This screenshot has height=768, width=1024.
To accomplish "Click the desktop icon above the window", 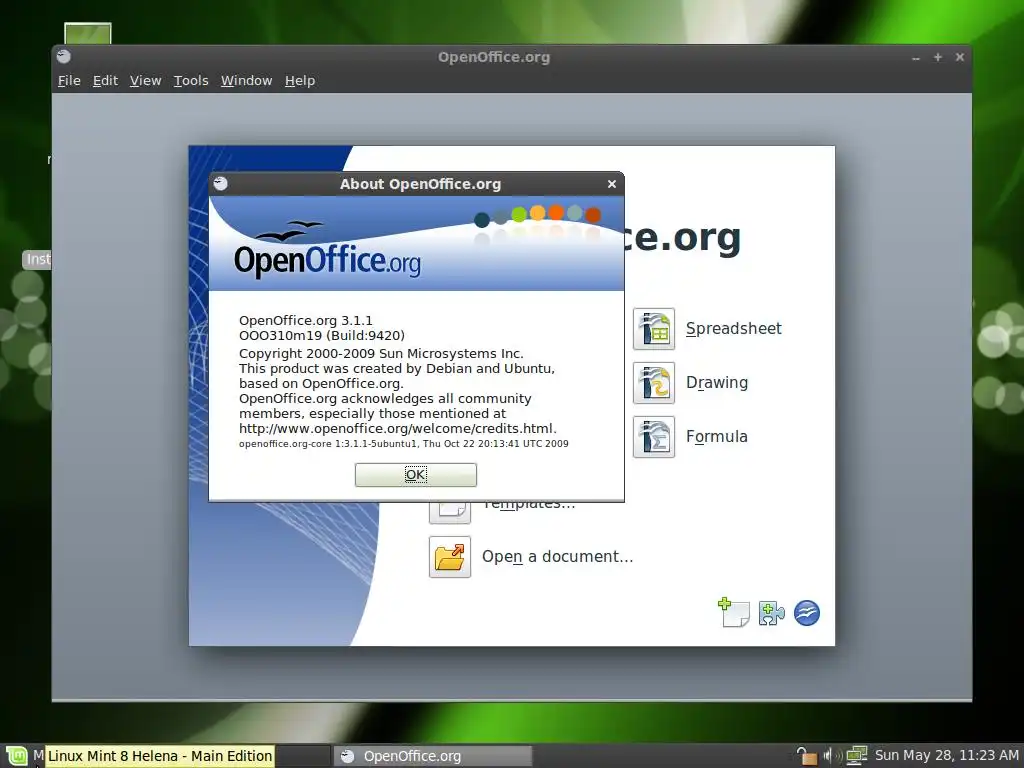I will pyautogui.click(x=88, y=33).
